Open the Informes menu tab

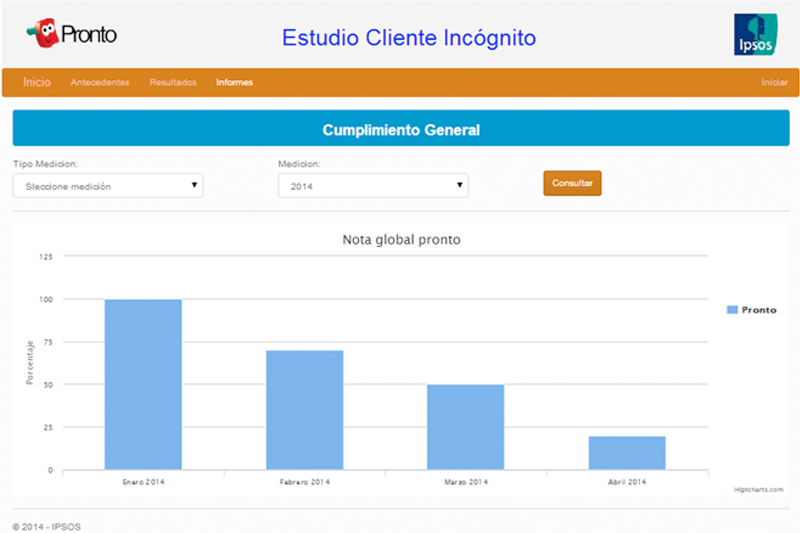pyautogui.click(x=234, y=82)
